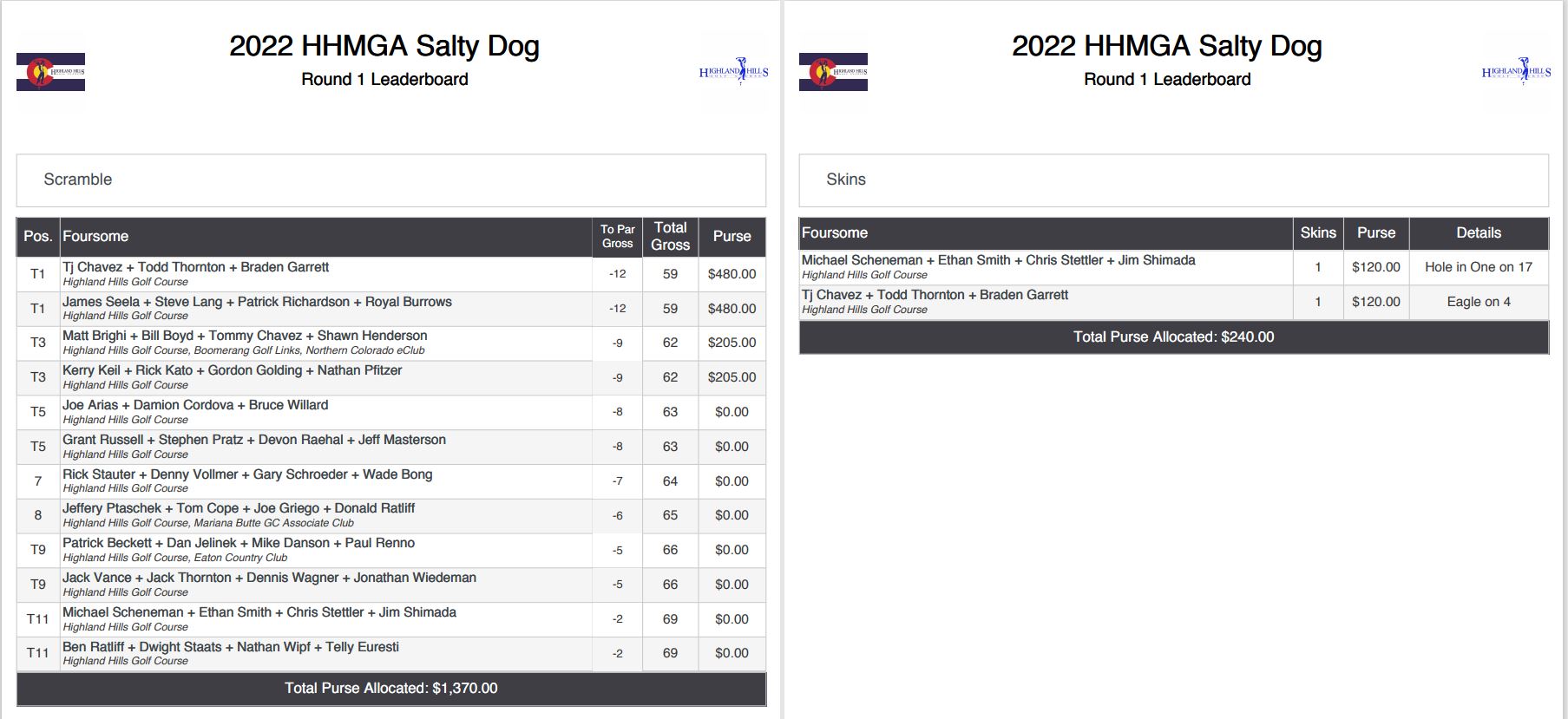Click the Pos. column header
1568x719 pixels.
[38, 237]
